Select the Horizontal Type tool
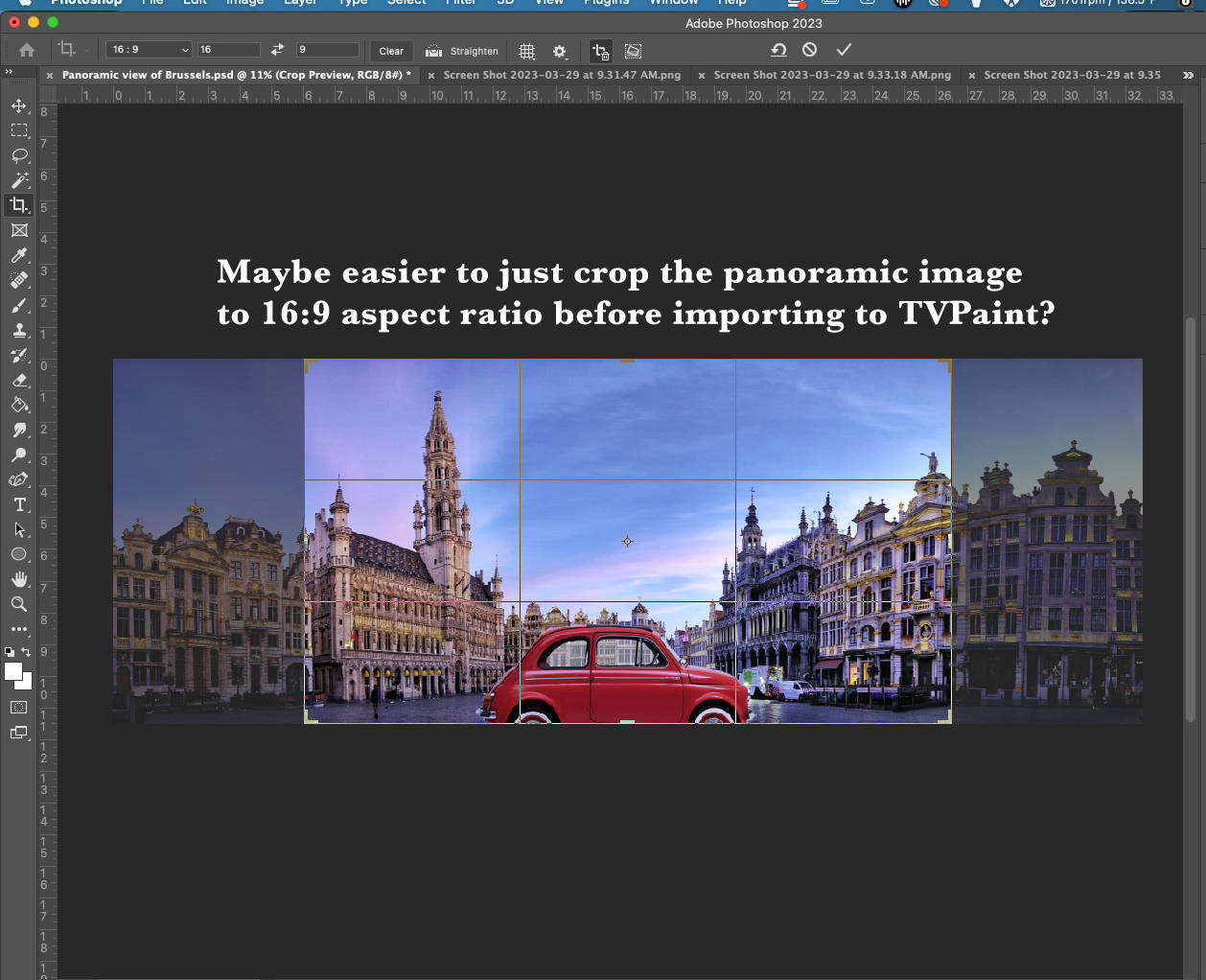This screenshot has height=980, width=1206. [19, 504]
